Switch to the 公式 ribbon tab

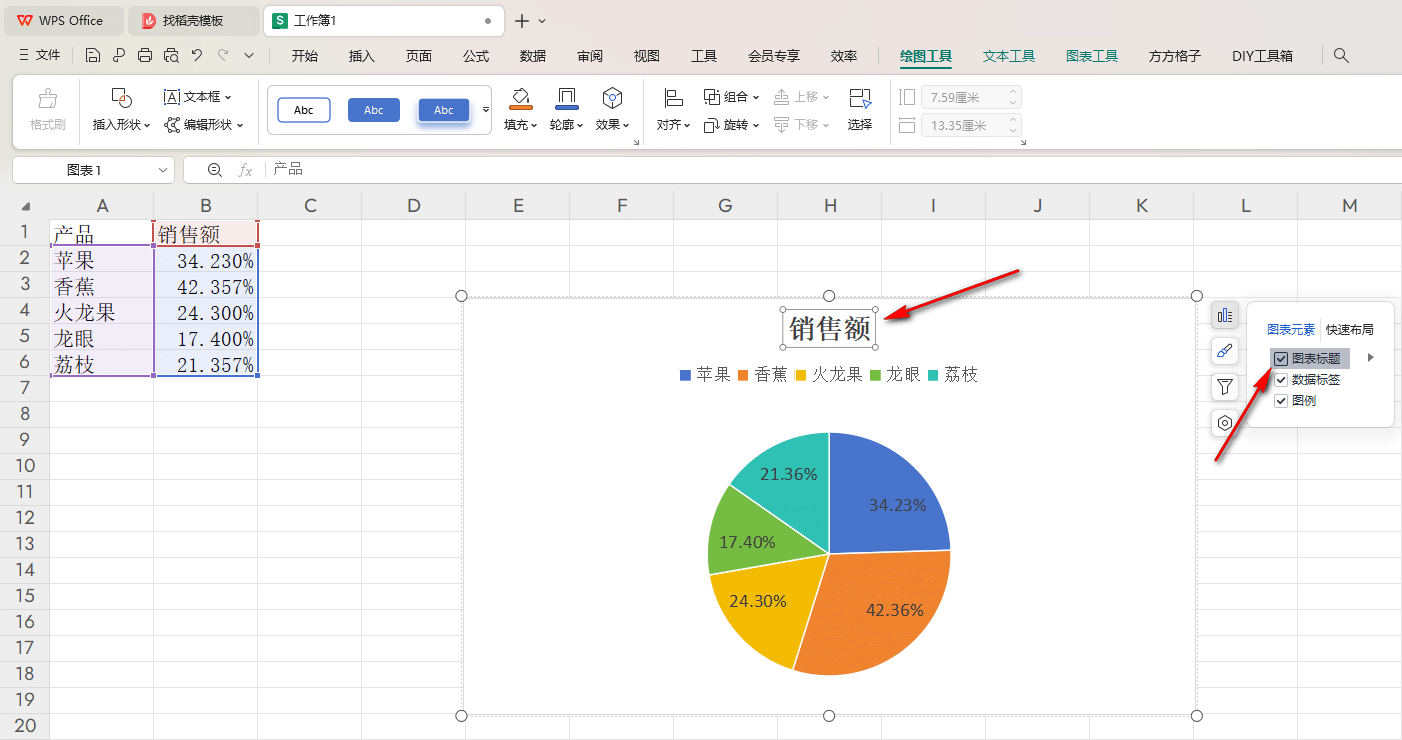click(476, 56)
